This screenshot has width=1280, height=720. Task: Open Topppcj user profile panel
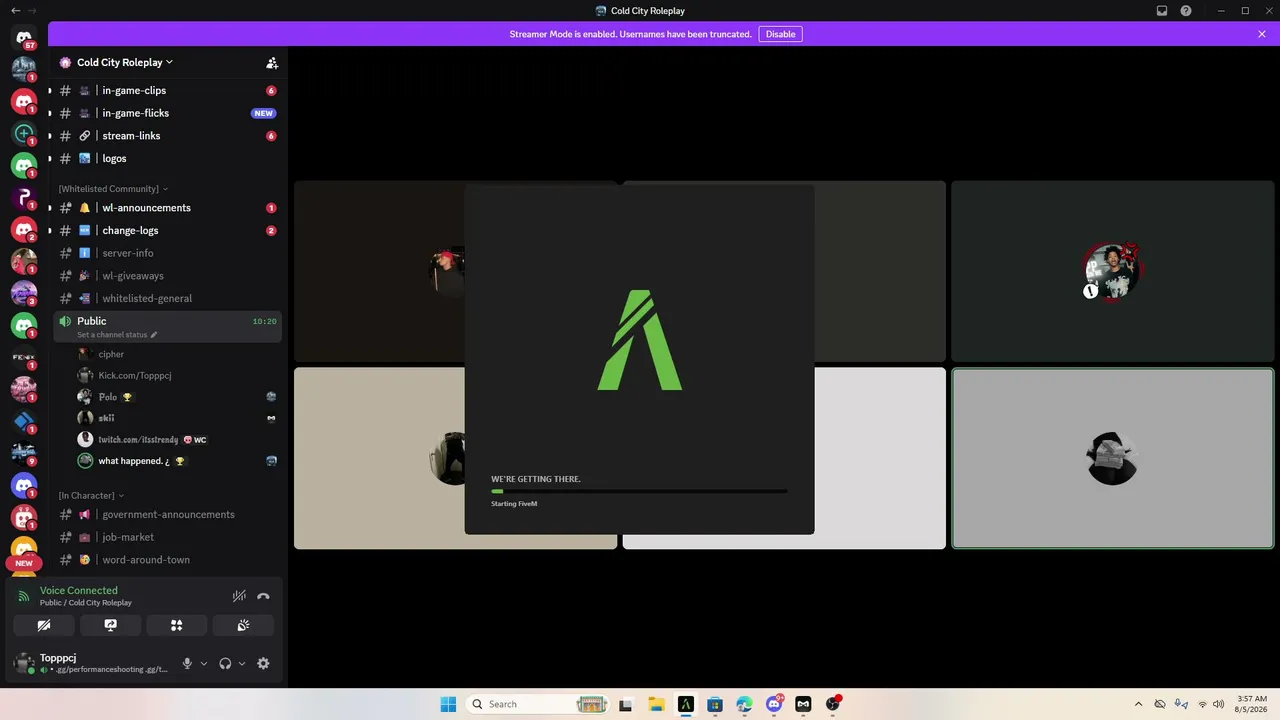point(92,663)
